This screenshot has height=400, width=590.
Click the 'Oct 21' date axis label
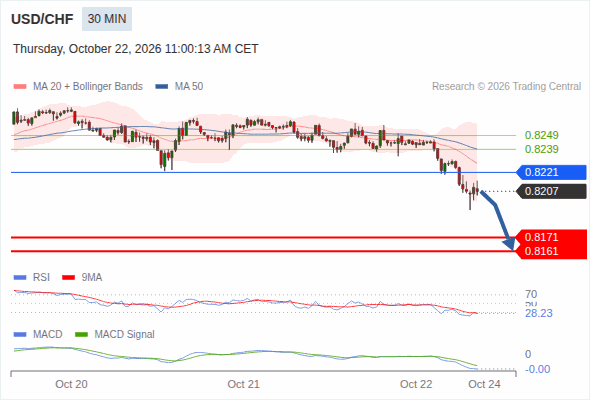click(x=243, y=384)
